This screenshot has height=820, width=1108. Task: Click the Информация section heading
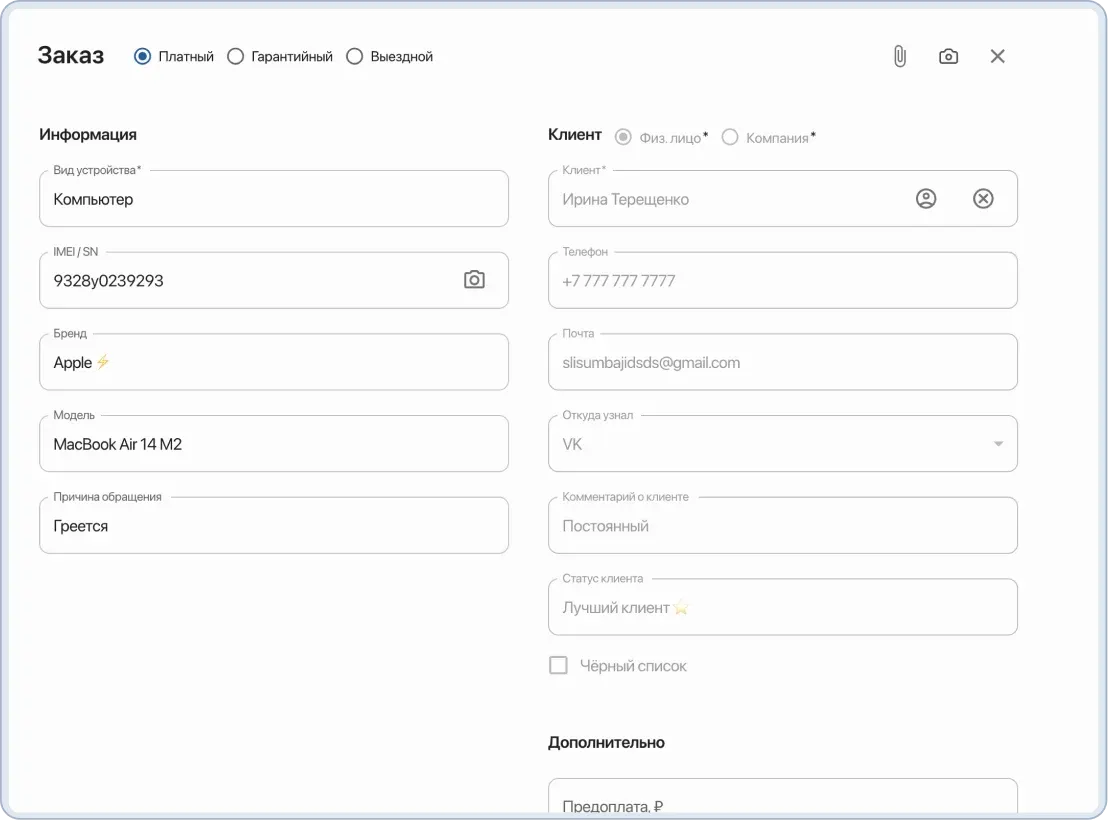(87, 134)
